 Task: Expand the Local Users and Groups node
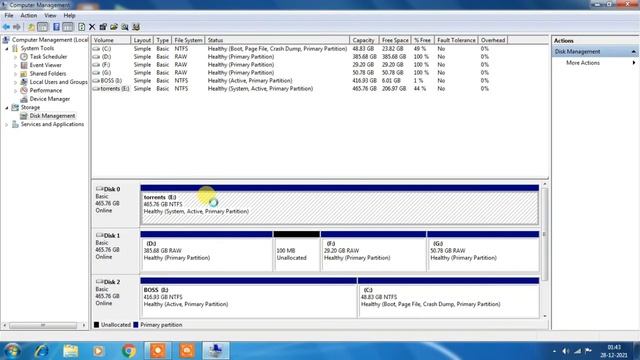pos(16,82)
